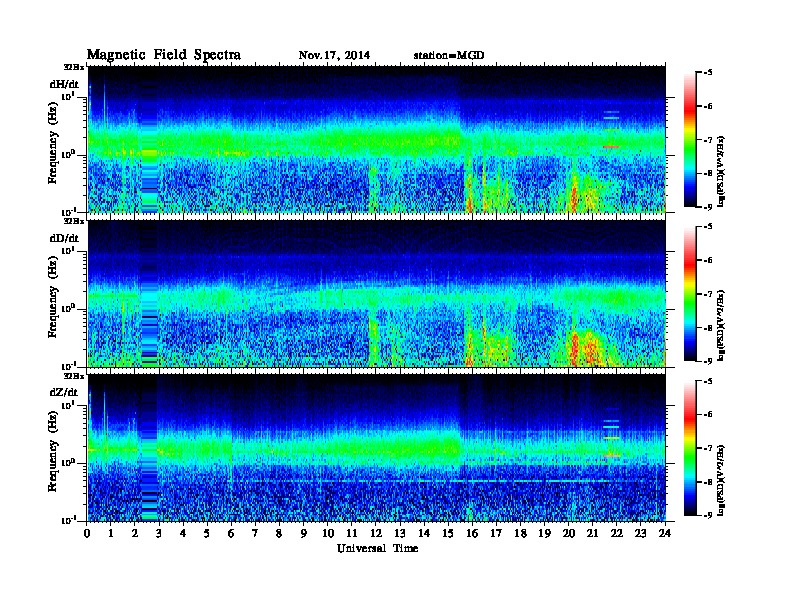
Task: Click the "22" tick on the time axis
Action: (617, 533)
